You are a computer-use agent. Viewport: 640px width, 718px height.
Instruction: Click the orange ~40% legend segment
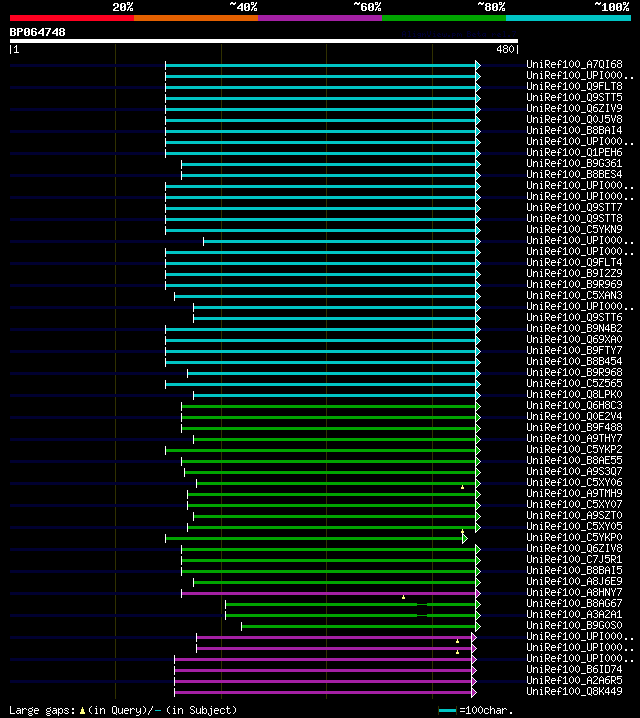coord(196,18)
